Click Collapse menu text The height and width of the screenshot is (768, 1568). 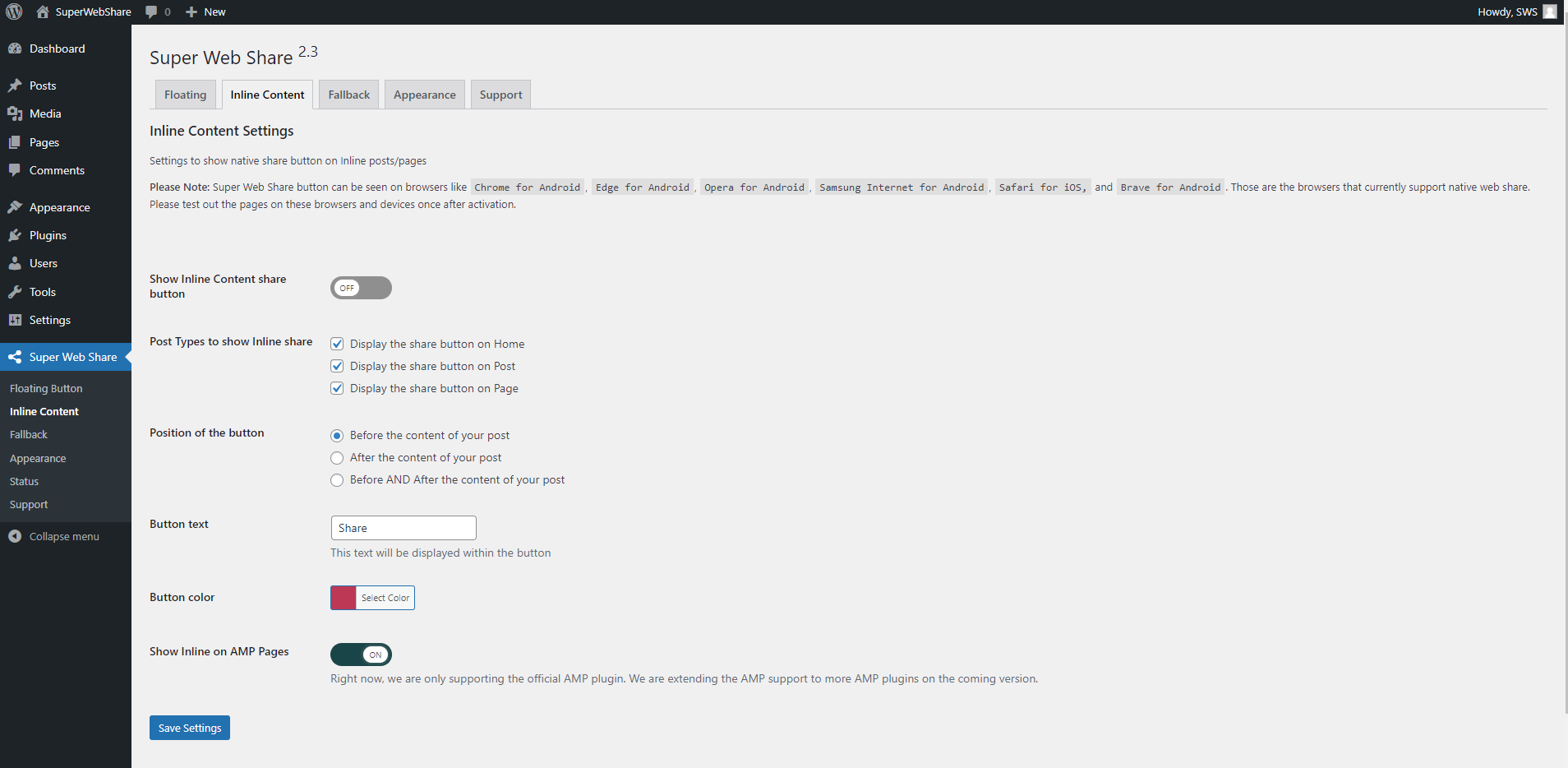point(64,536)
